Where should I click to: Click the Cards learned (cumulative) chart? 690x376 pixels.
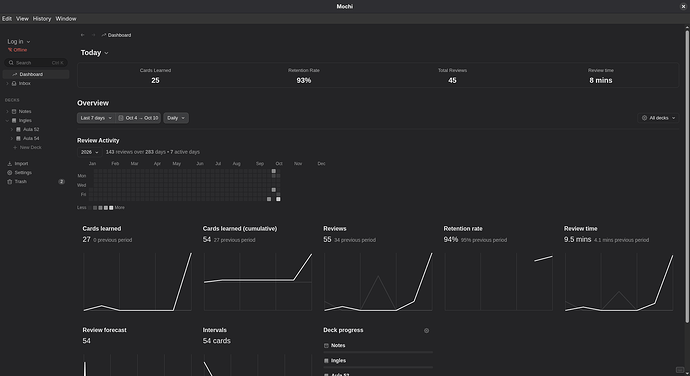(258, 282)
